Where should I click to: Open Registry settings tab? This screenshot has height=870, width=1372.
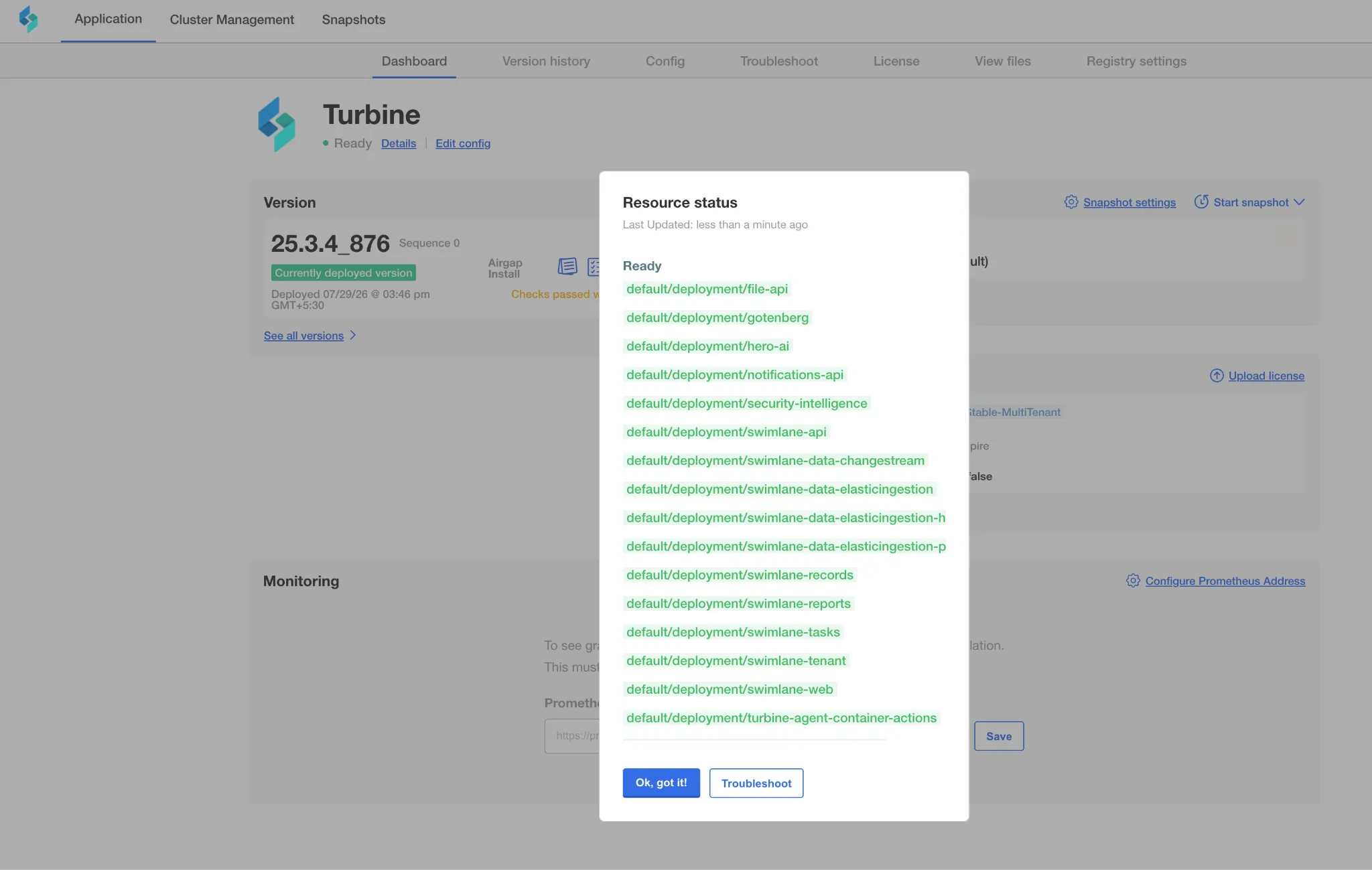[1136, 61]
